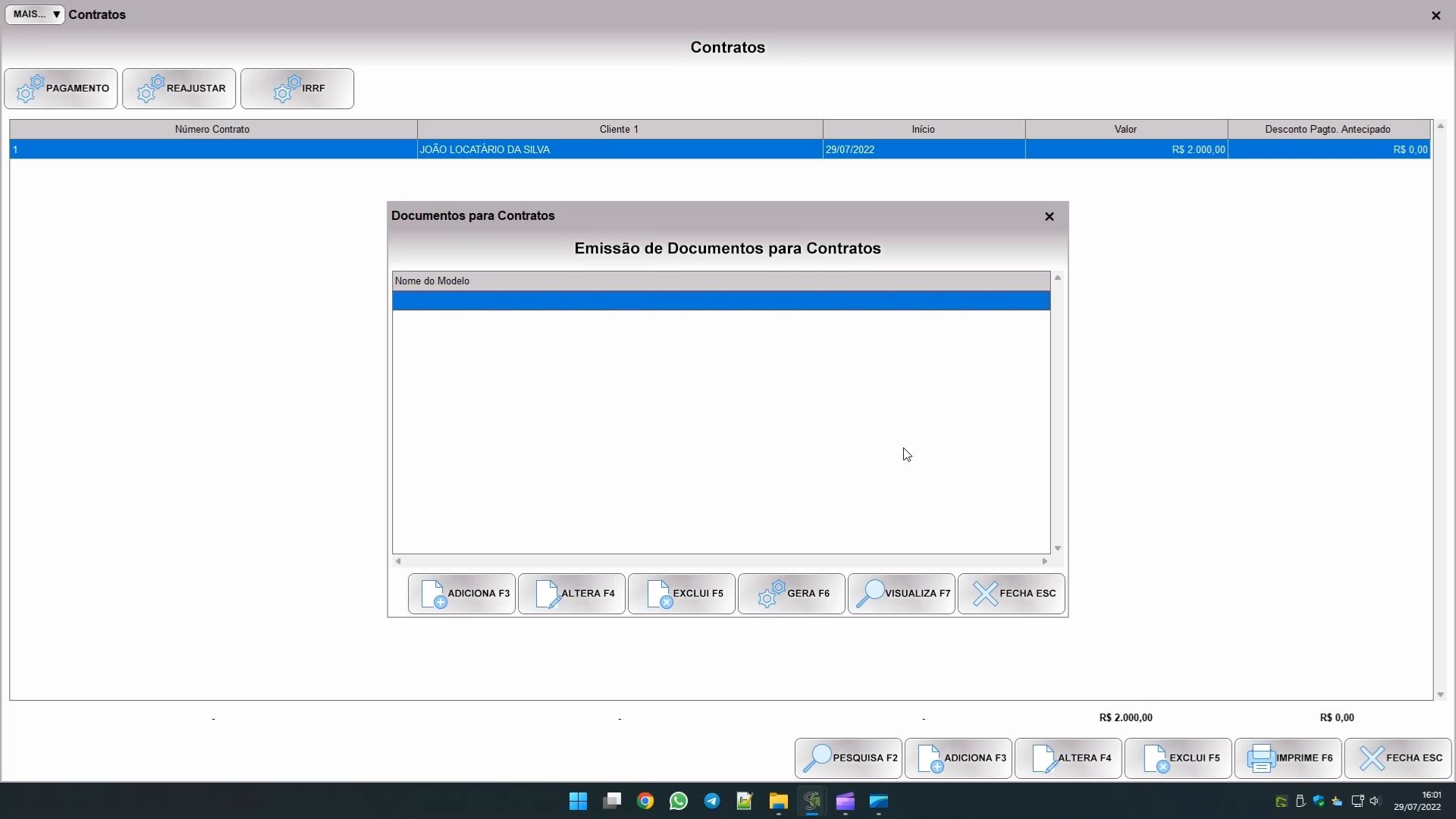This screenshot has width=1456, height=819.
Task: Click VISUALIZA F7 magnifier button
Action: 901,594
